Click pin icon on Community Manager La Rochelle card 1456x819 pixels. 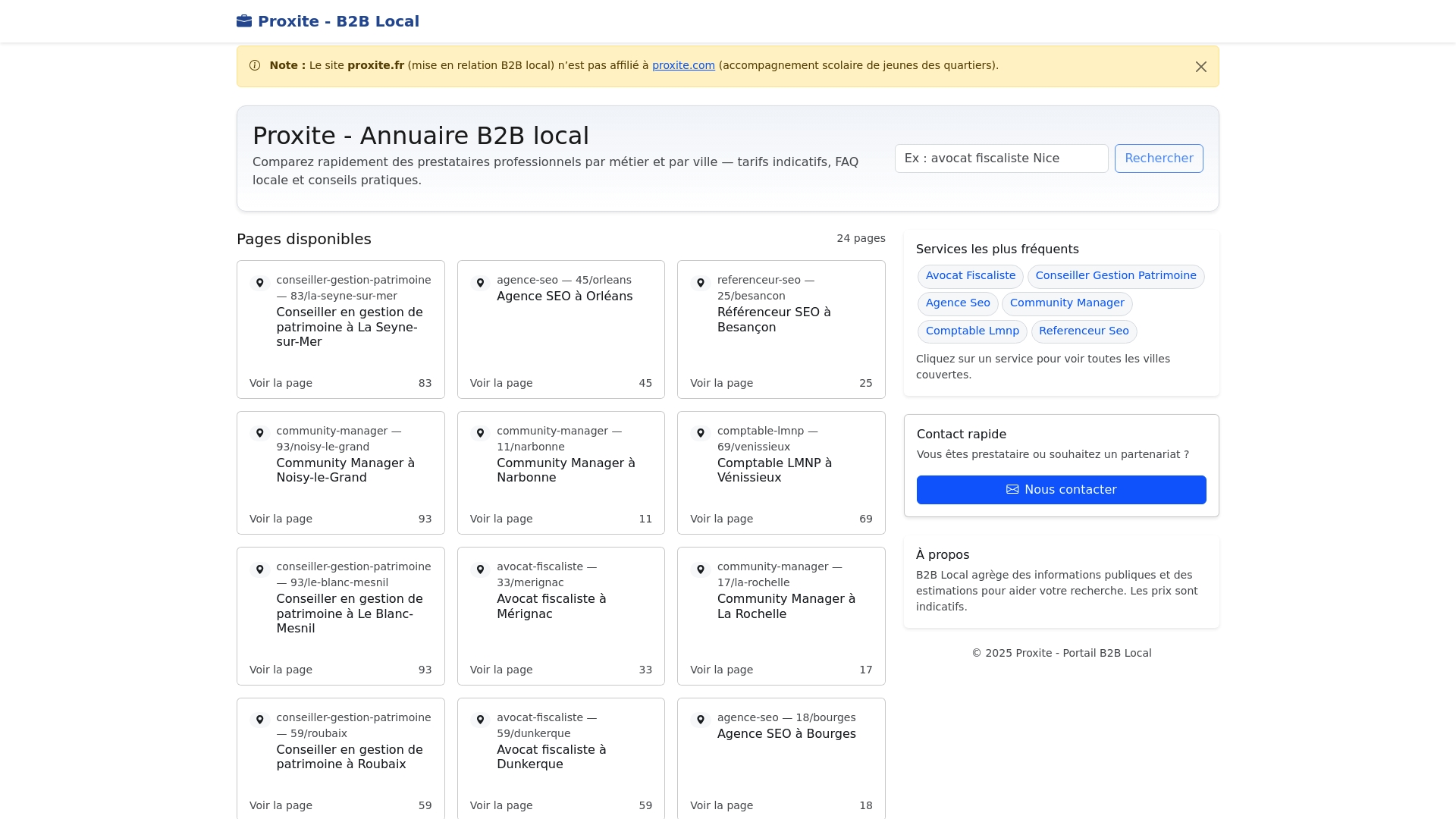[x=701, y=570]
